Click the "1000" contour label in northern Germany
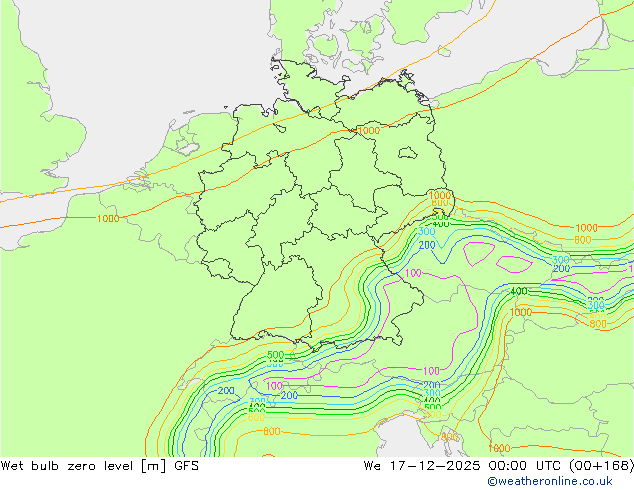The height and width of the screenshot is (490, 634). 369,131
